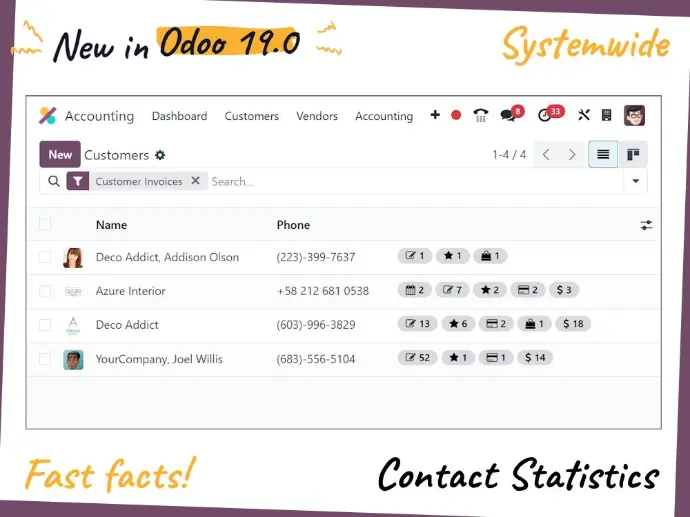The width and height of the screenshot is (690, 517).
Task: Go to next page of records
Action: [572, 154]
